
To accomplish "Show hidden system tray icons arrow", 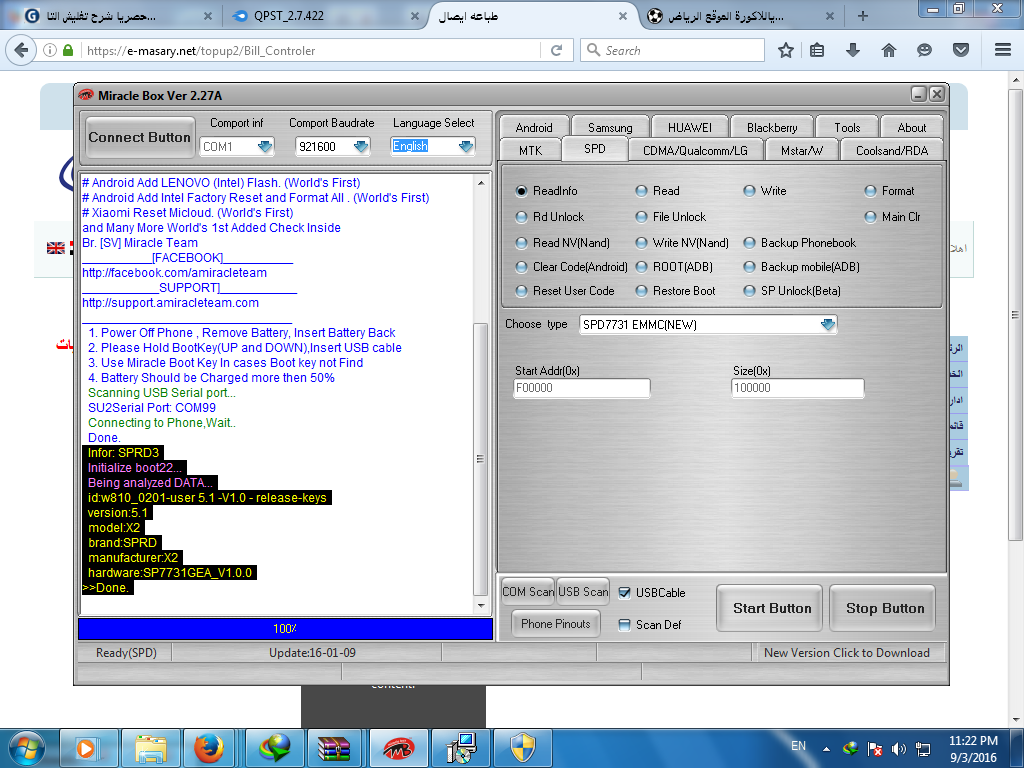I will tap(826, 749).
